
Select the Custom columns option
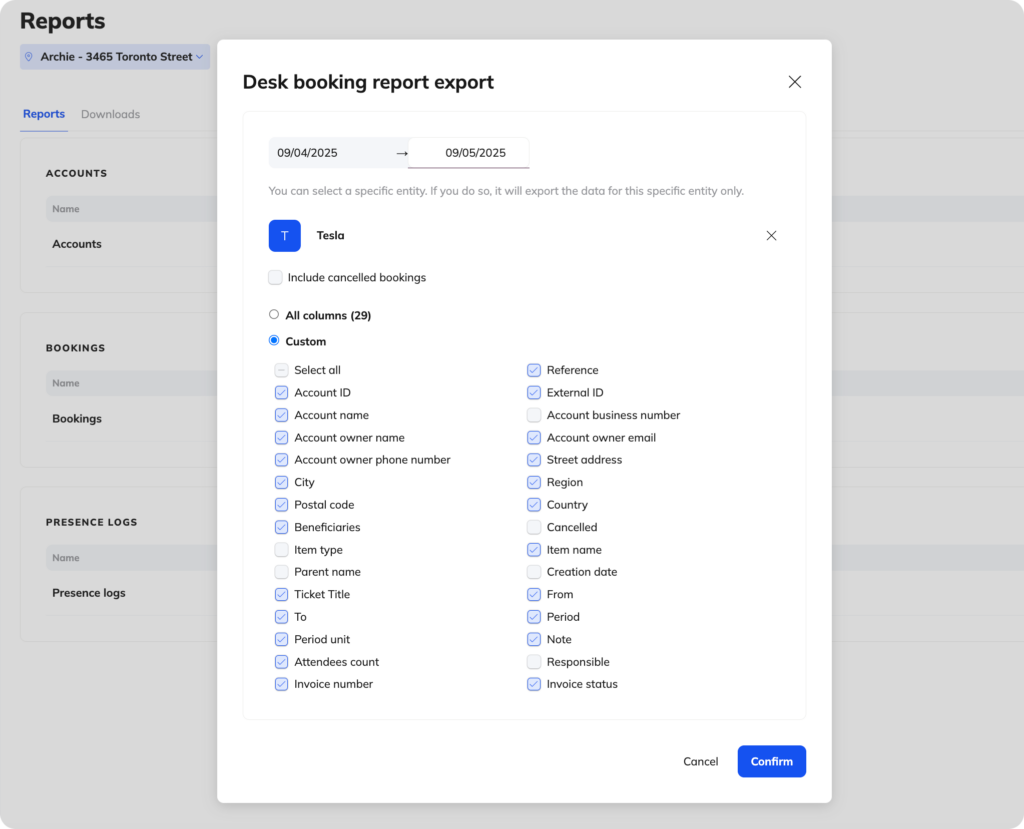click(273, 340)
